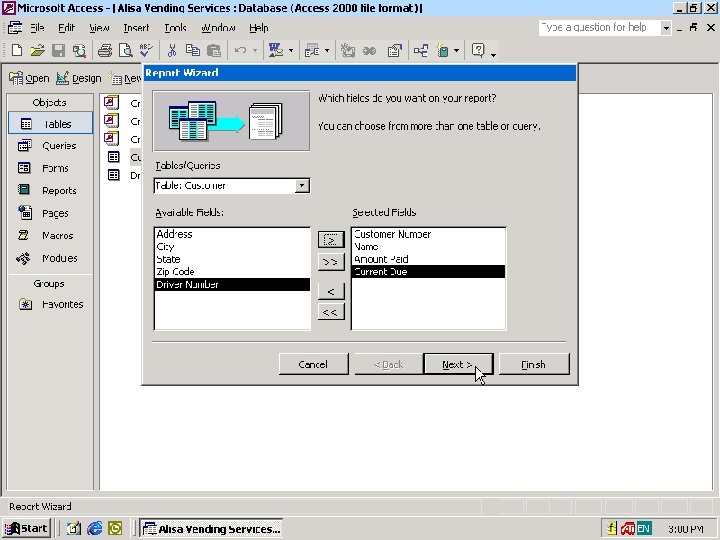Remove selected field with < button

331,291
